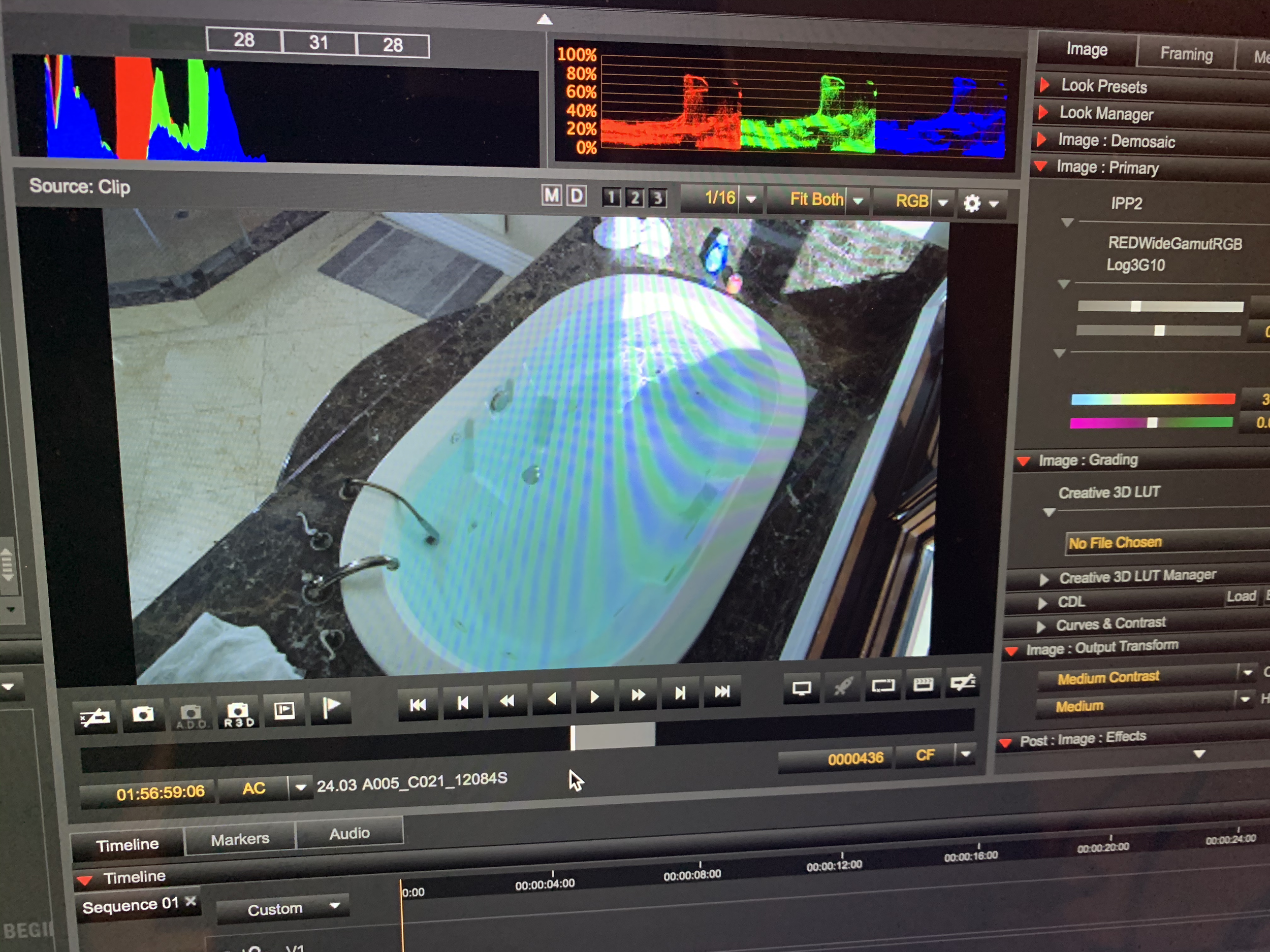
Task: Collapse the Image : Grading section
Action: 1023,462
